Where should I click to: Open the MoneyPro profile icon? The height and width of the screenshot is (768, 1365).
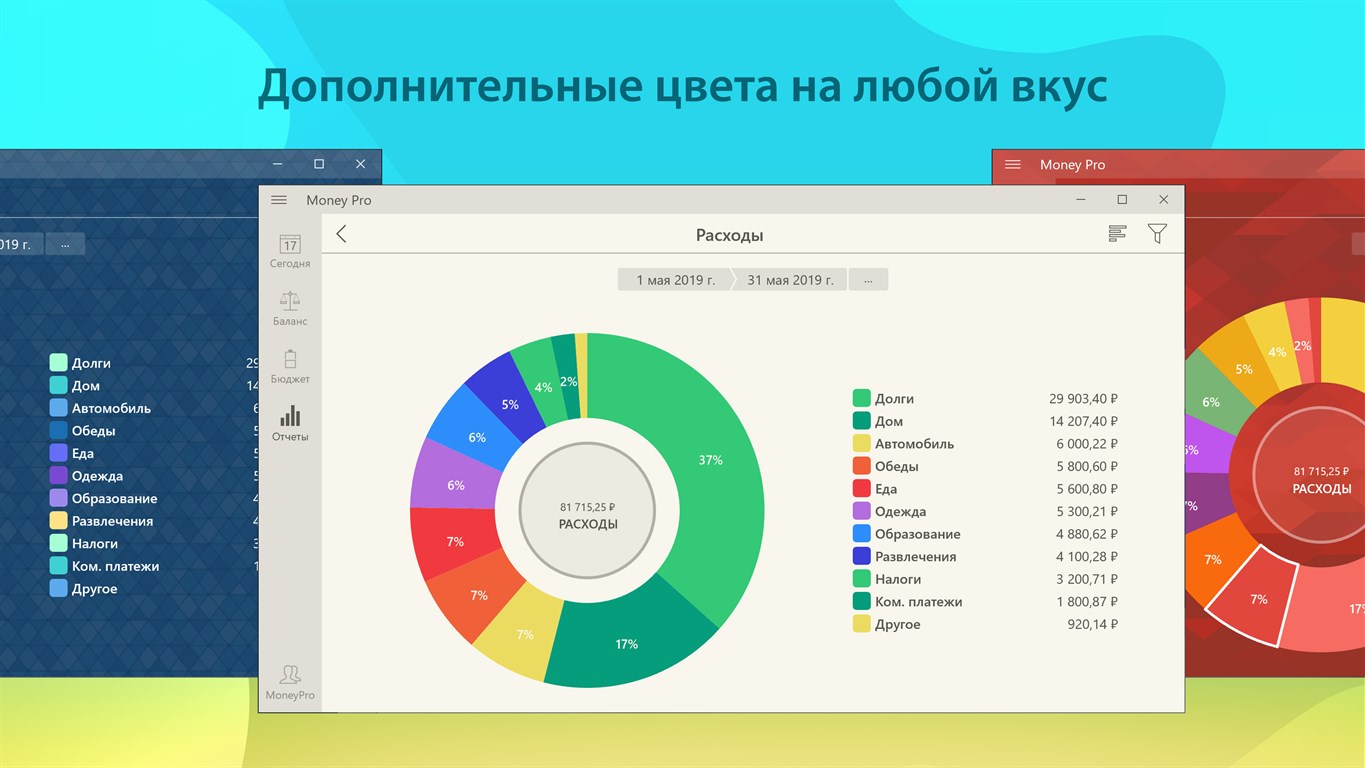point(290,682)
